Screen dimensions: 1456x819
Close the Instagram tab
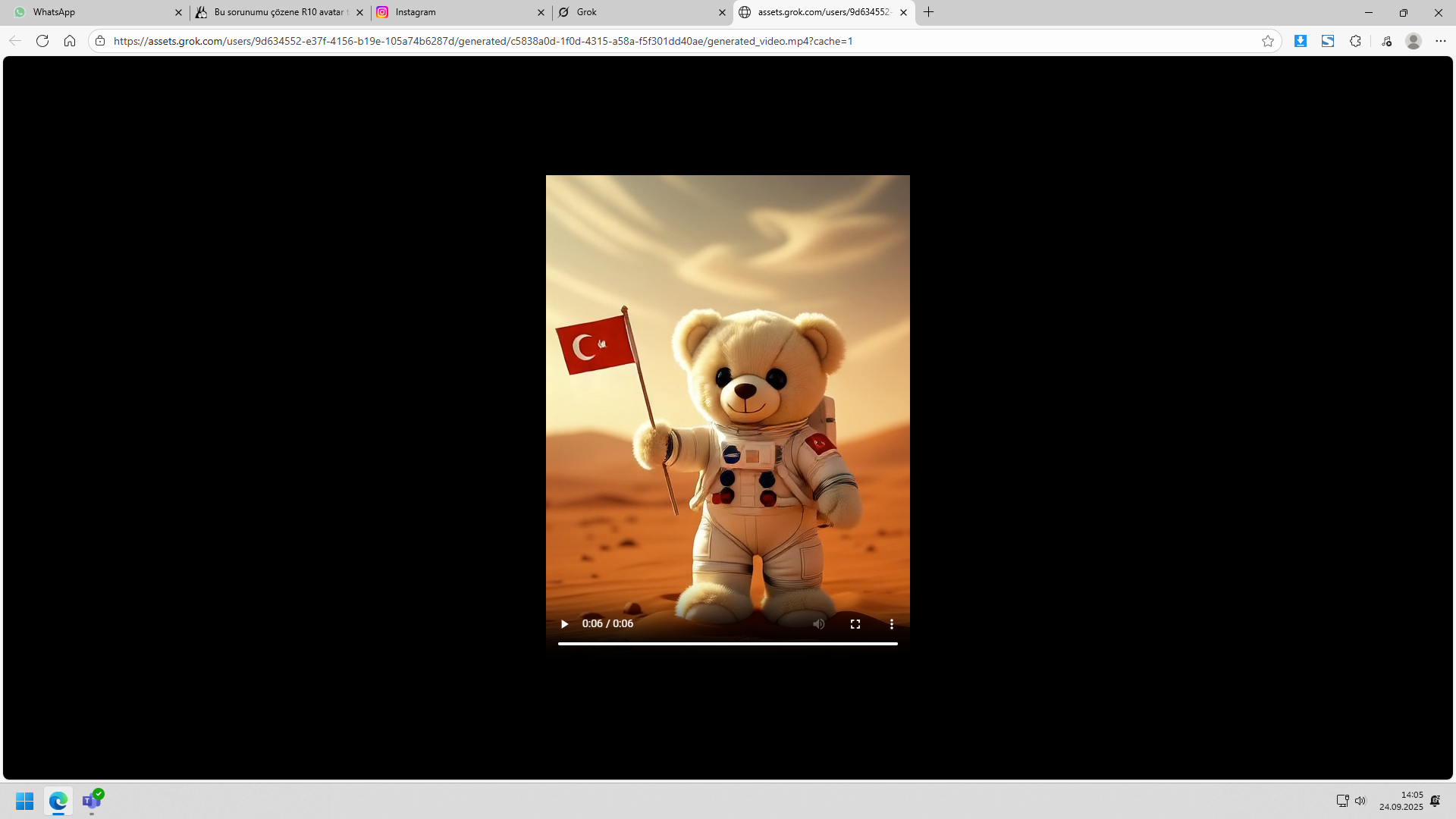[541, 12]
